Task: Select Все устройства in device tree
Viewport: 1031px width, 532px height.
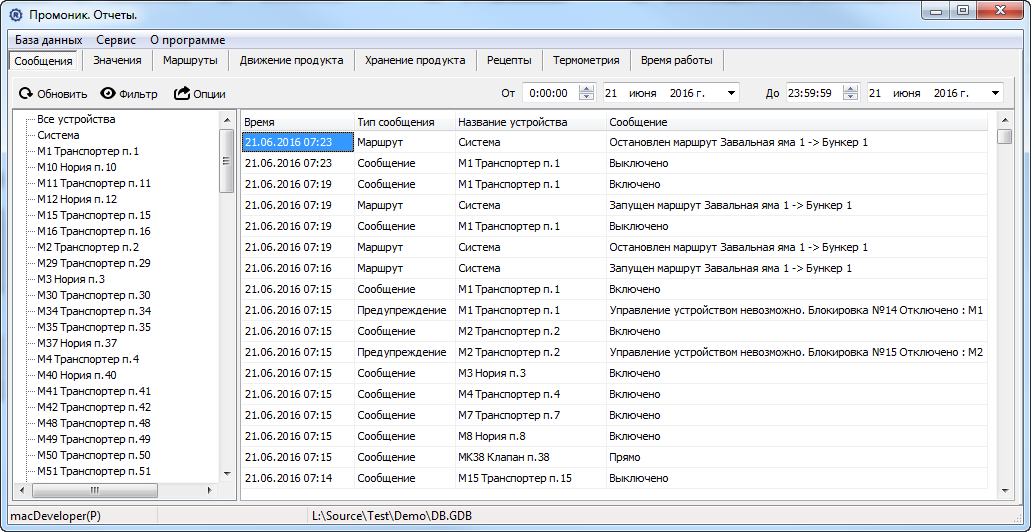Action: (76, 120)
